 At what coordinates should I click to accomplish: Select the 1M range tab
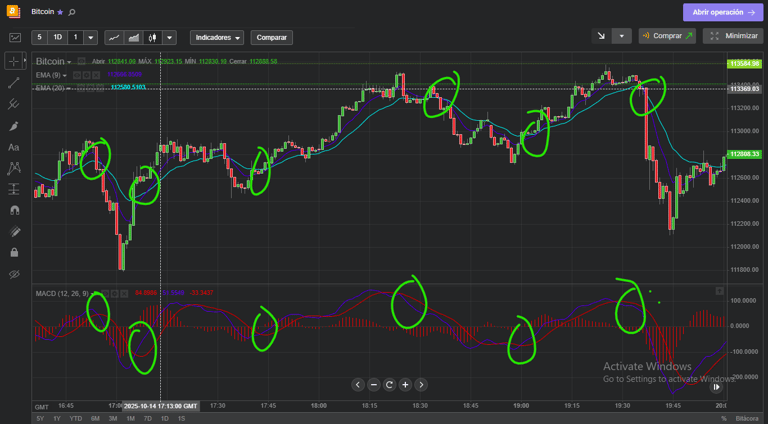point(130,419)
